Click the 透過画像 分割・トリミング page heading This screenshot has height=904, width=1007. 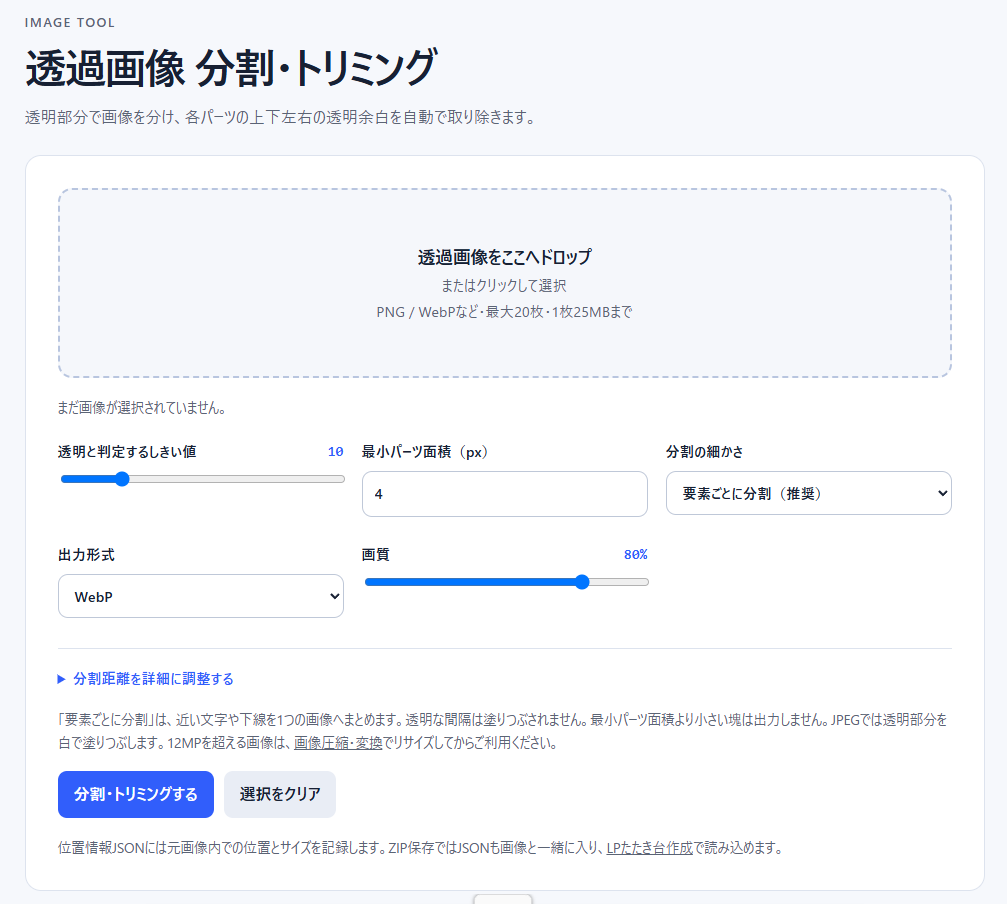click(x=231, y=67)
